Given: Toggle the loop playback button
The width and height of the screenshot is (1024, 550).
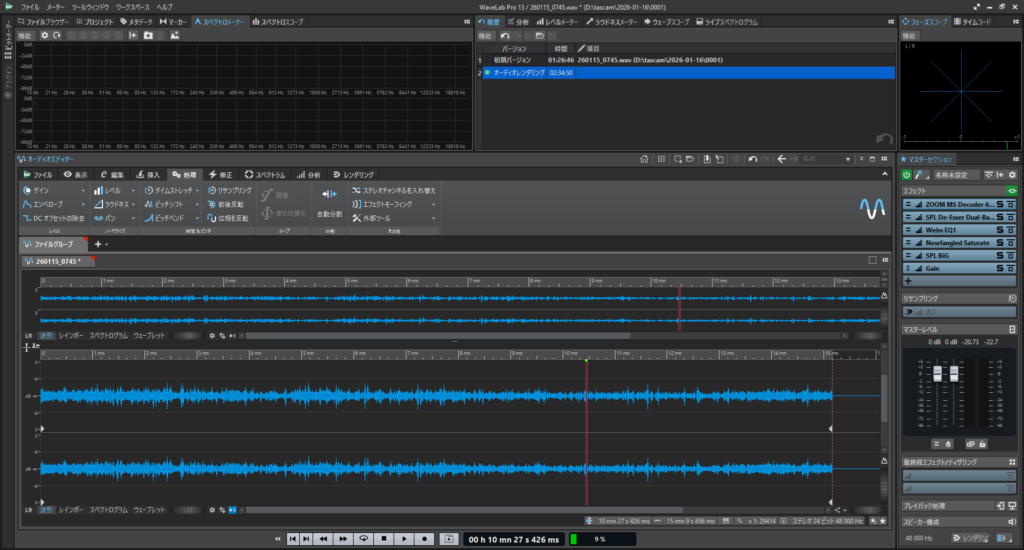Looking at the screenshot, I should tap(364, 539).
